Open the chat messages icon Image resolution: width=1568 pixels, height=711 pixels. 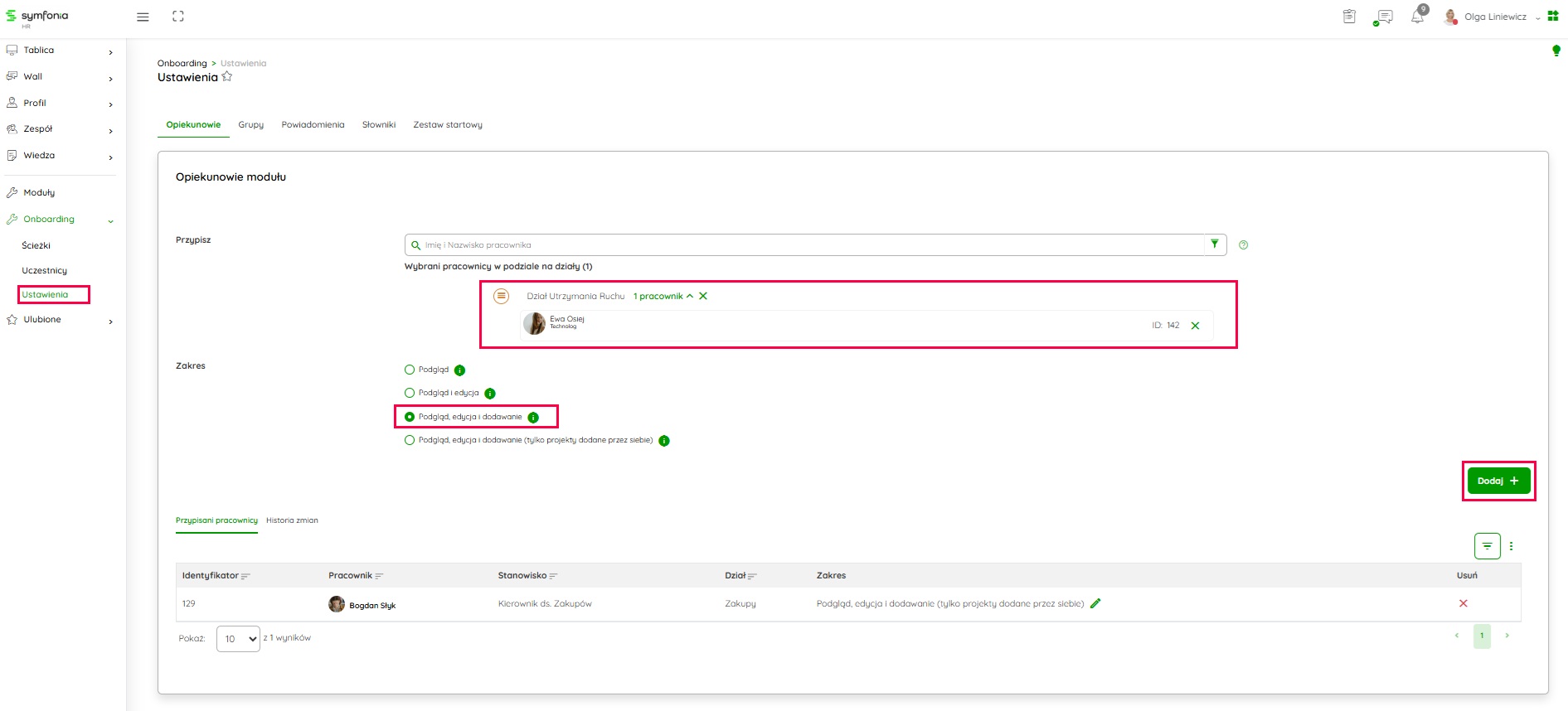1383,17
